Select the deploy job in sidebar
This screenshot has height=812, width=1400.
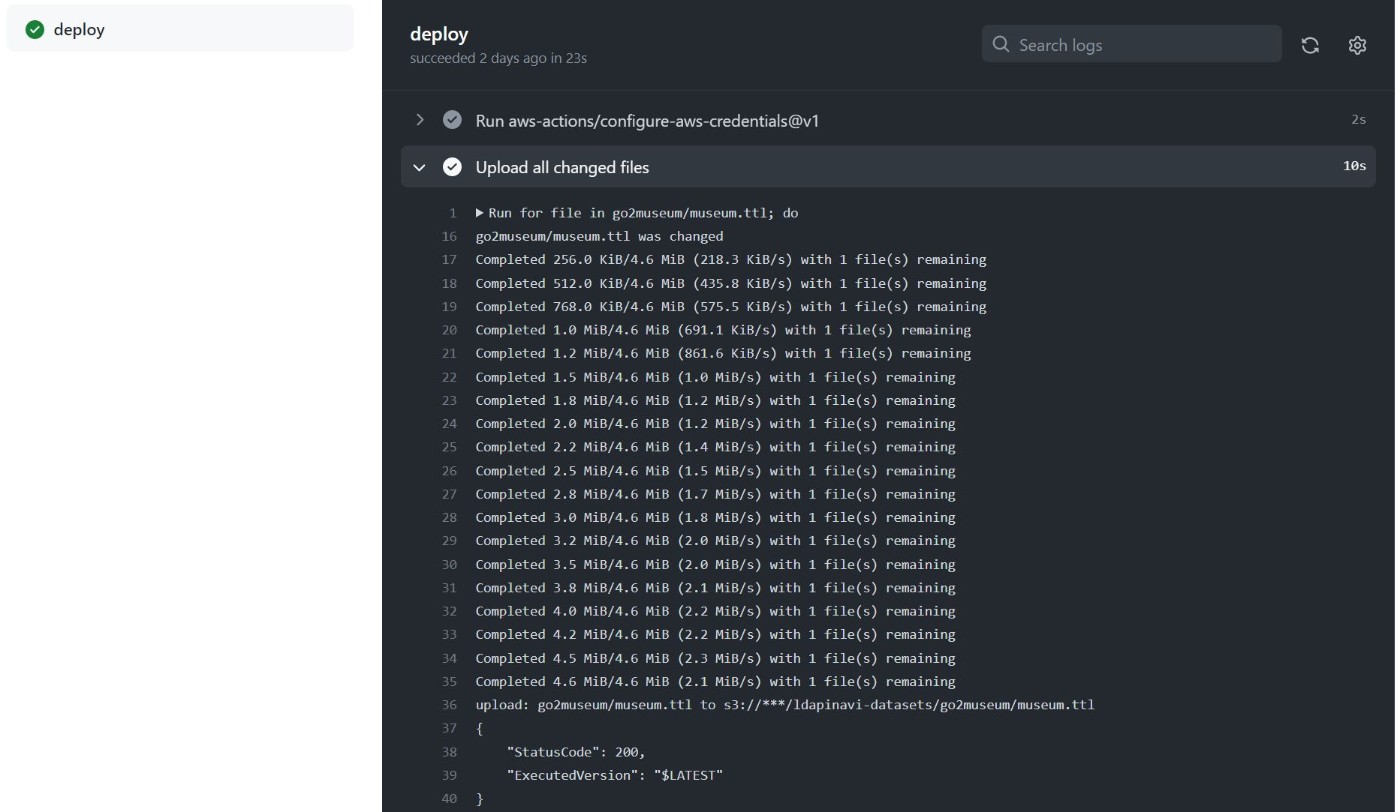[x=180, y=29]
